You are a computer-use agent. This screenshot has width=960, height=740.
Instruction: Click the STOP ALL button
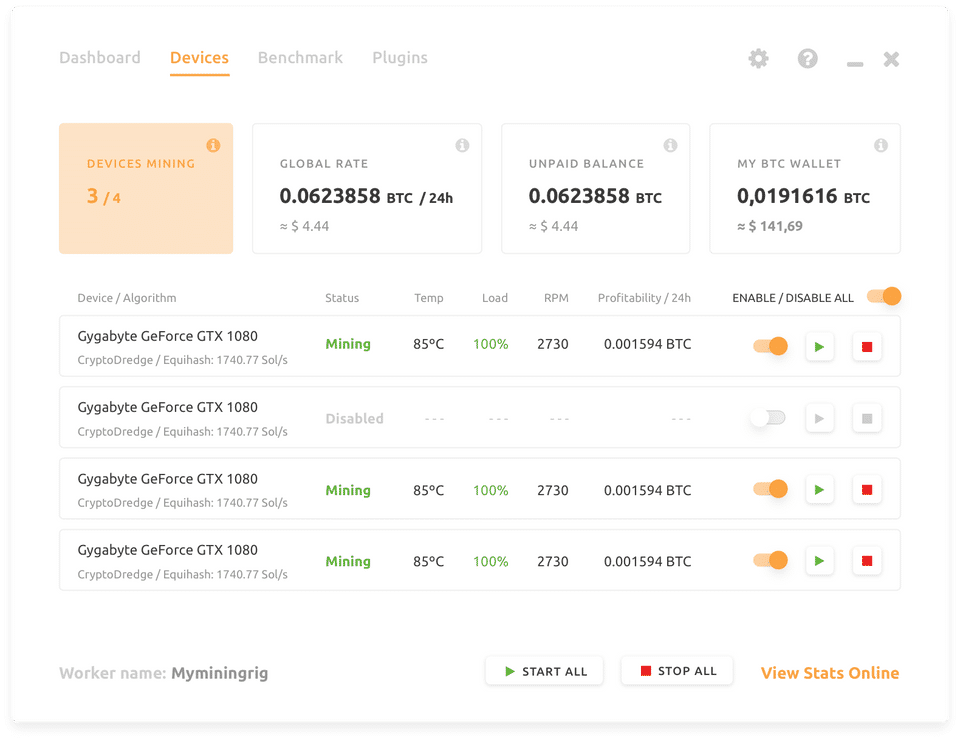click(x=677, y=671)
